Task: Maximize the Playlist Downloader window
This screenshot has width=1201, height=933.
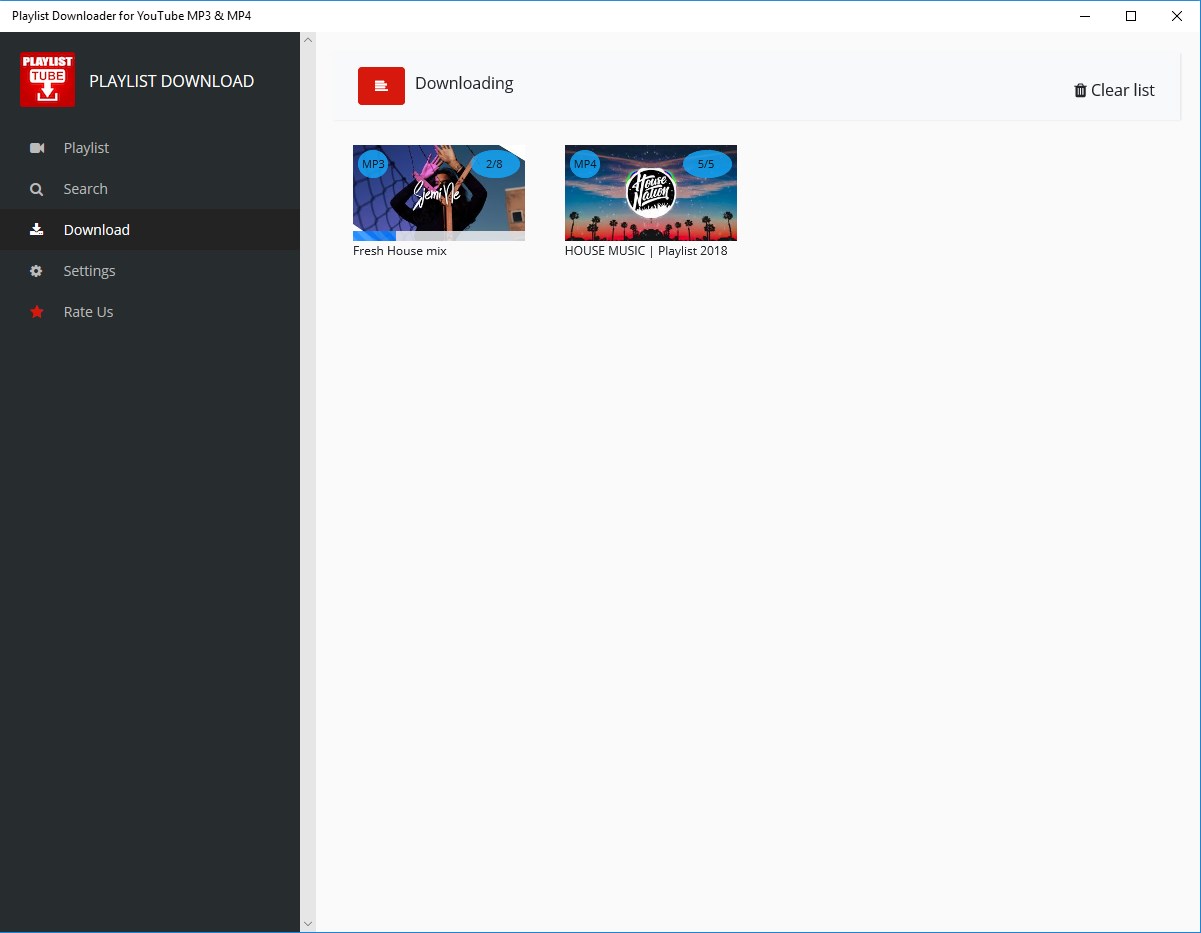Action: point(1131,16)
